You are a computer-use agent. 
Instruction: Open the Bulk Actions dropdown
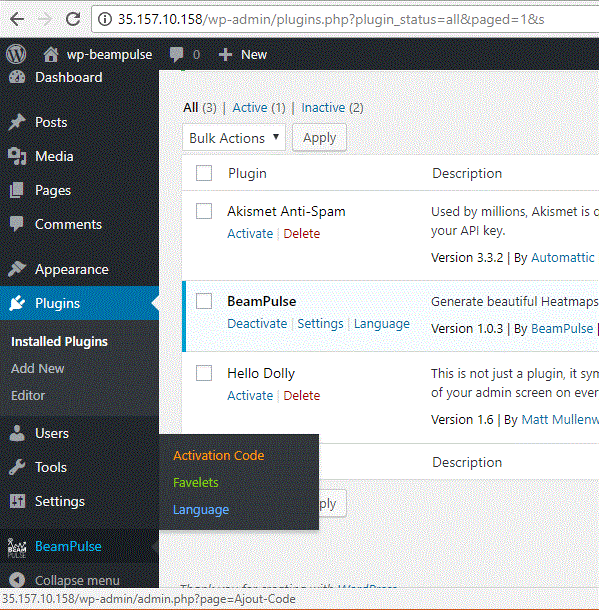click(234, 138)
